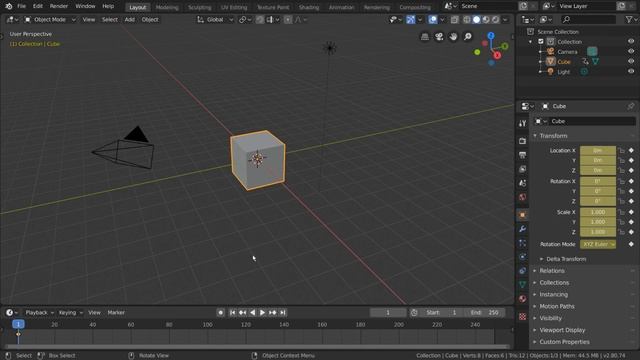Open the Physics properties tab

click(x=522, y=257)
